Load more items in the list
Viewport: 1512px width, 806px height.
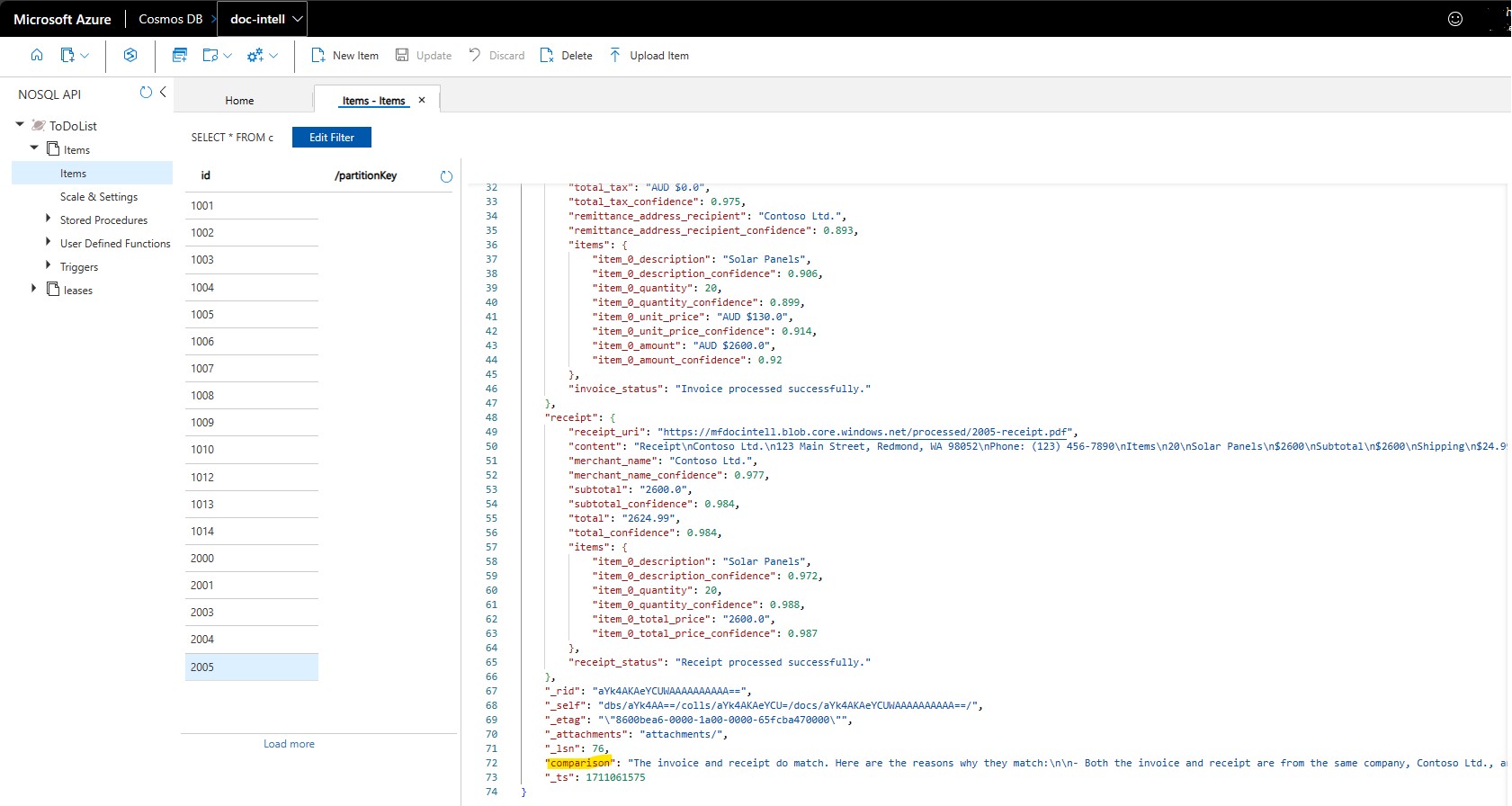289,744
